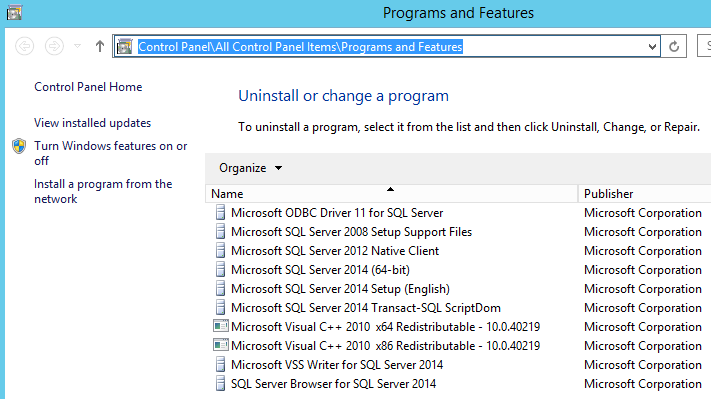The height and width of the screenshot is (399, 711).
Task: Select Microsoft SQL Server 2008 Setup Support Files
Action: (351, 232)
